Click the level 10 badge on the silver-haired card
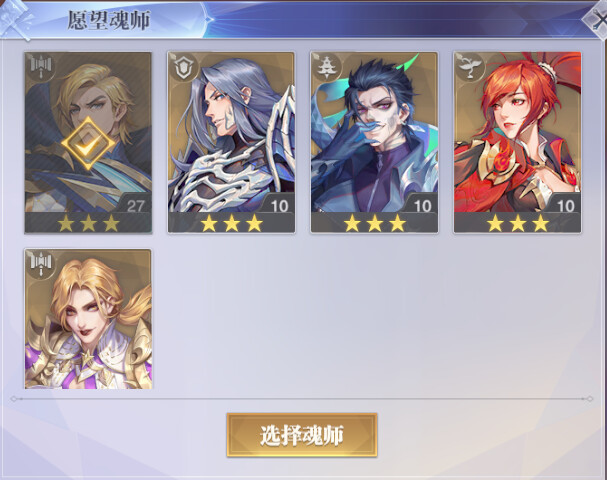The width and height of the screenshot is (607, 480). 279,206
